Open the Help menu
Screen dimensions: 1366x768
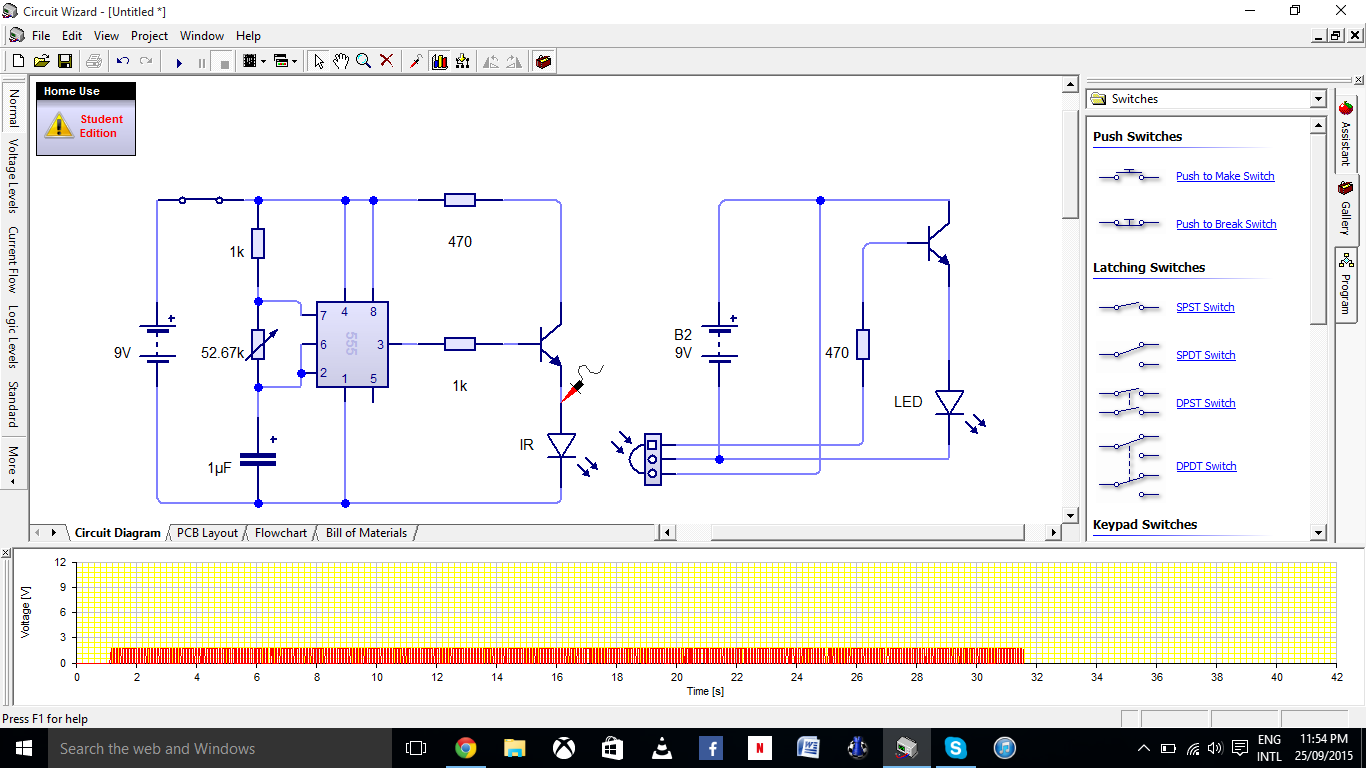[x=248, y=35]
